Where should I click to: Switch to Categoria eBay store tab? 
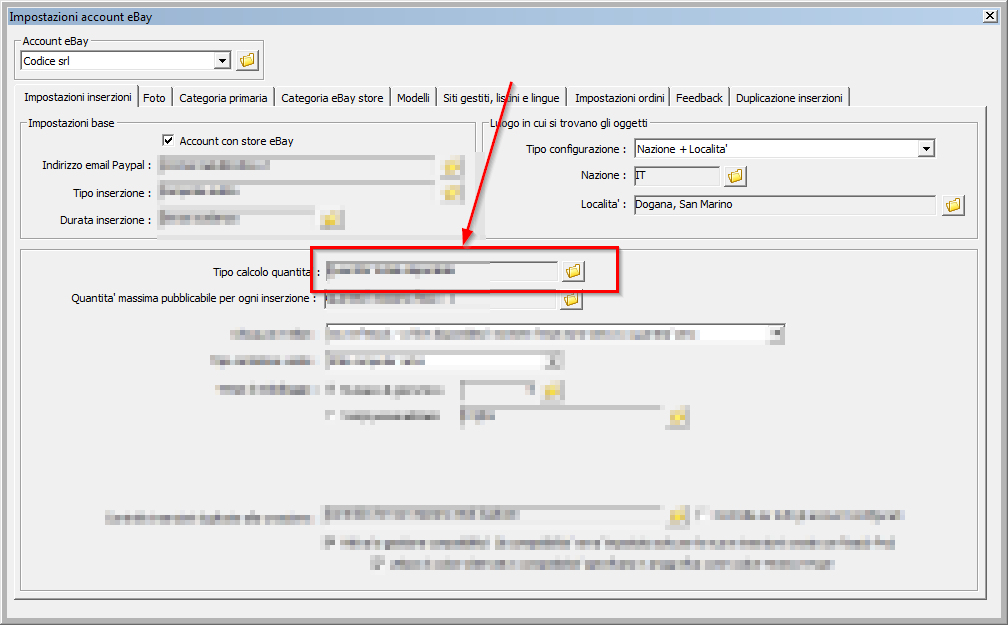click(x=332, y=98)
